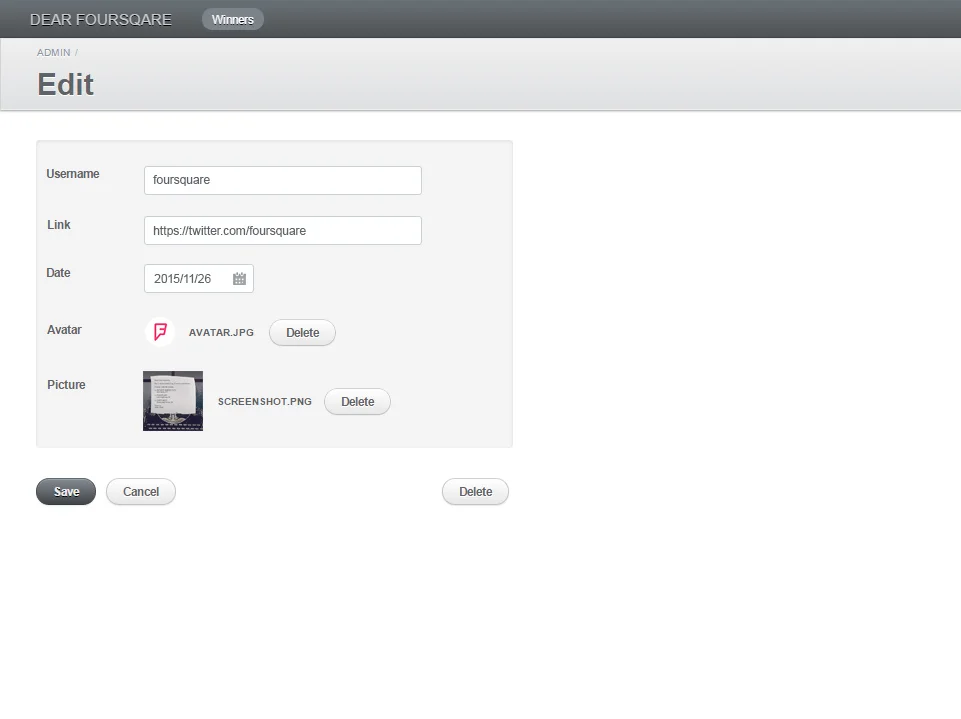Select the SCREENSHOT.PNG file name

click(265, 401)
